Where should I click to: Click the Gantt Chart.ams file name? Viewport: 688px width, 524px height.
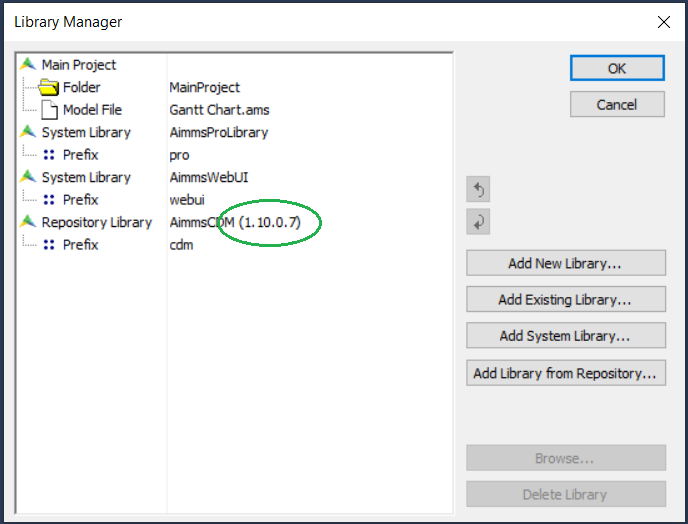219,110
